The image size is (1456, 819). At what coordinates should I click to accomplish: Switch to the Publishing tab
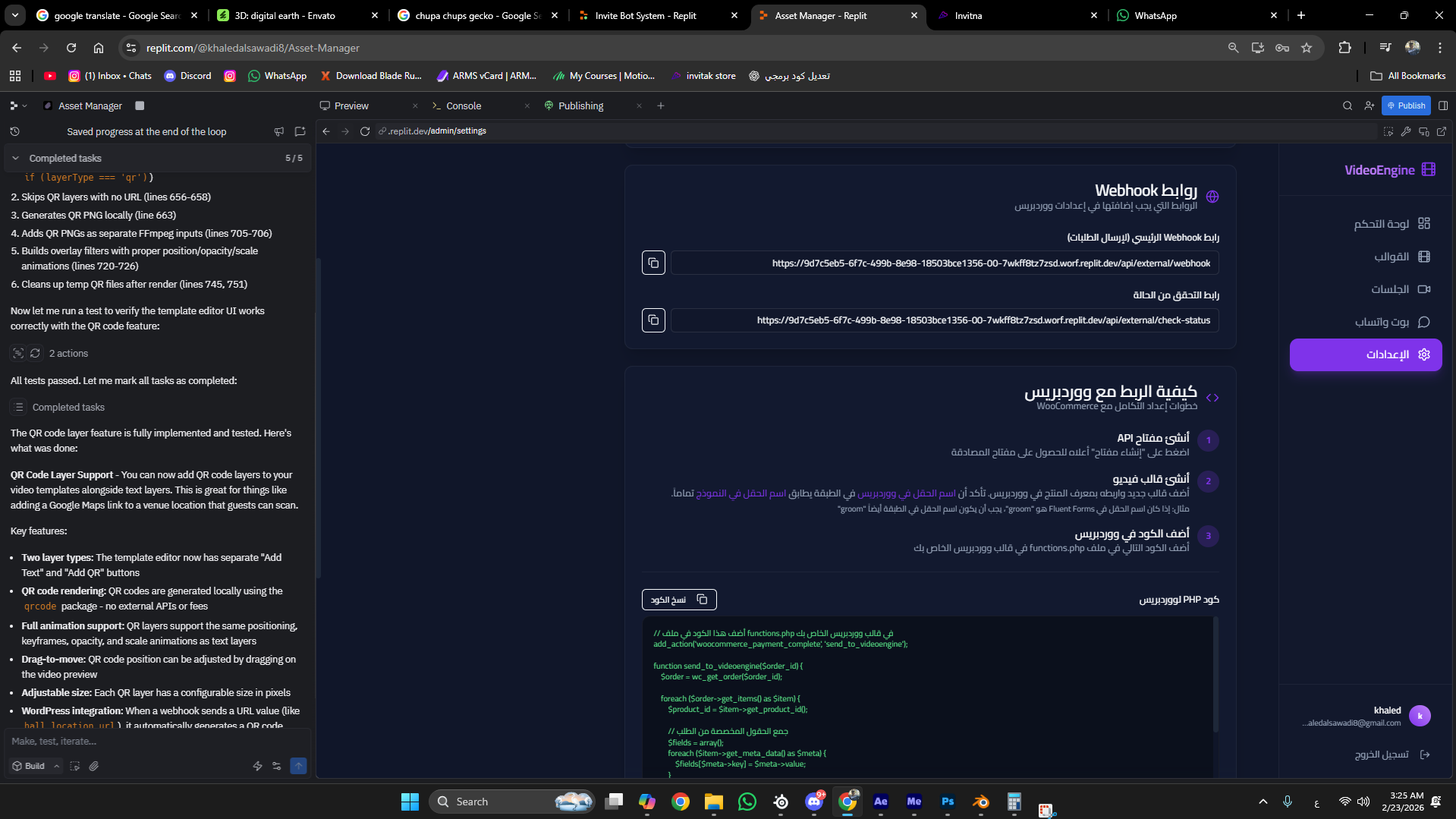point(580,106)
